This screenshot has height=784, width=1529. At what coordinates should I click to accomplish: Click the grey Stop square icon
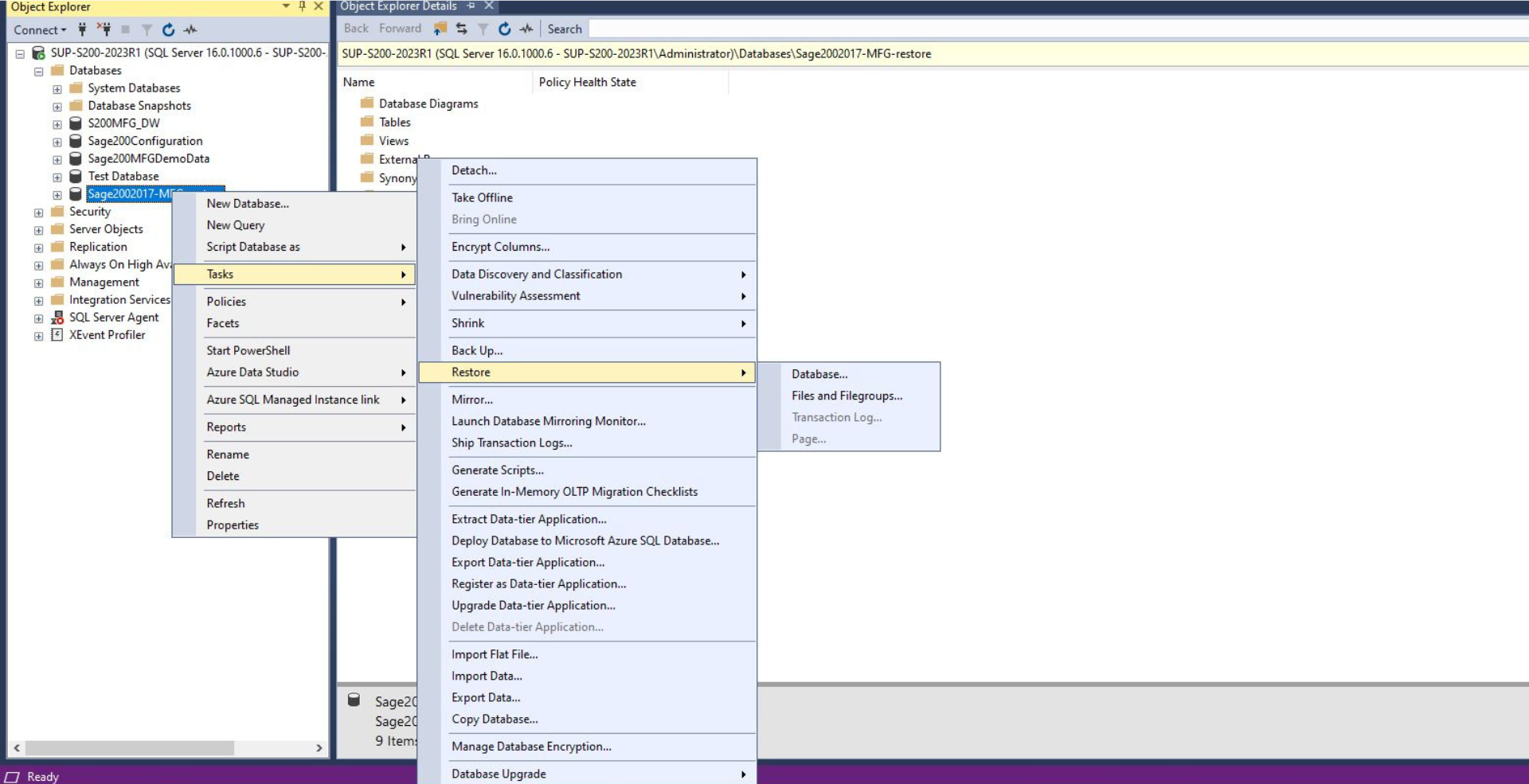point(125,29)
